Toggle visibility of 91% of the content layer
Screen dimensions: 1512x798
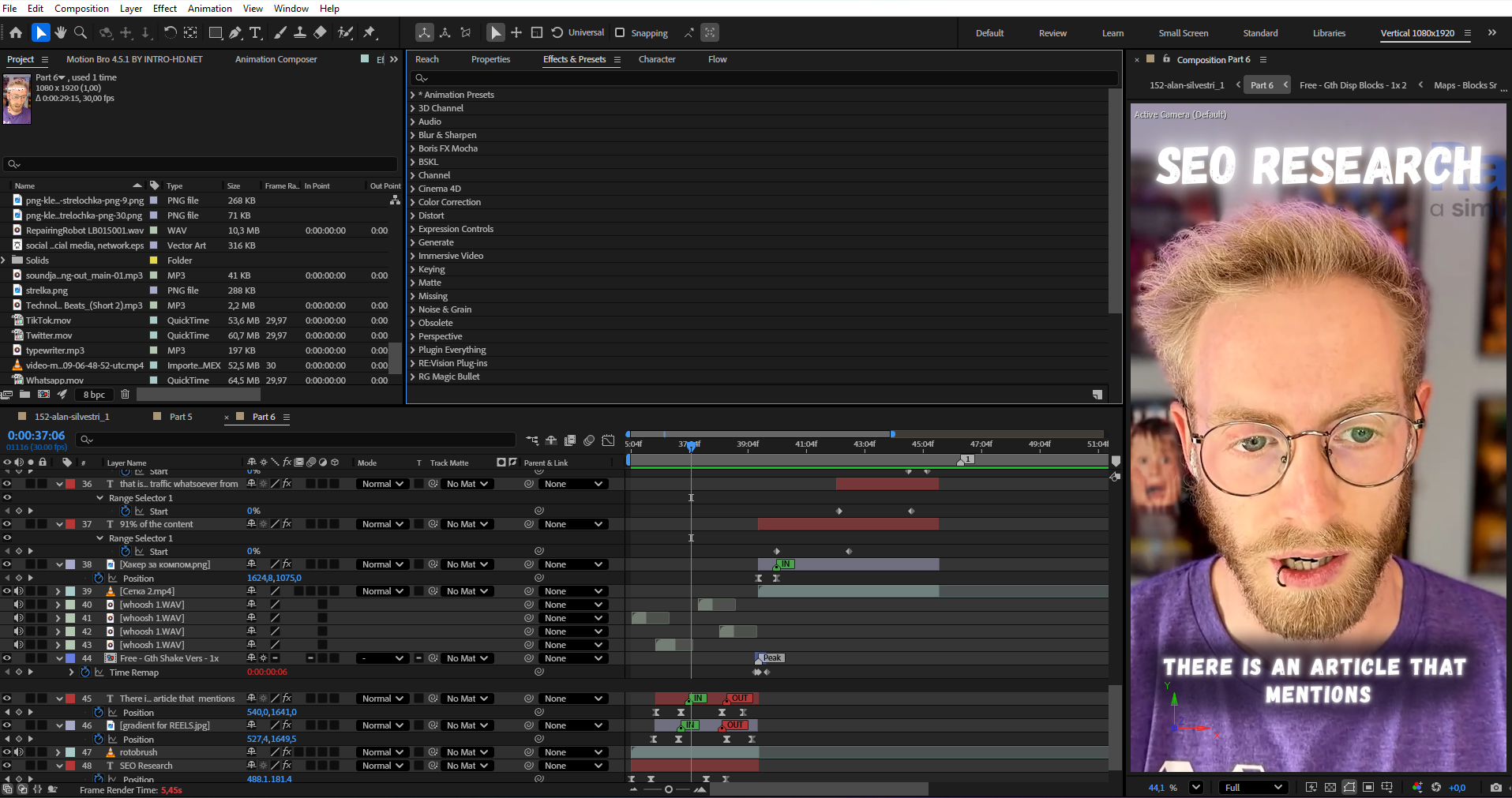(x=7, y=524)
